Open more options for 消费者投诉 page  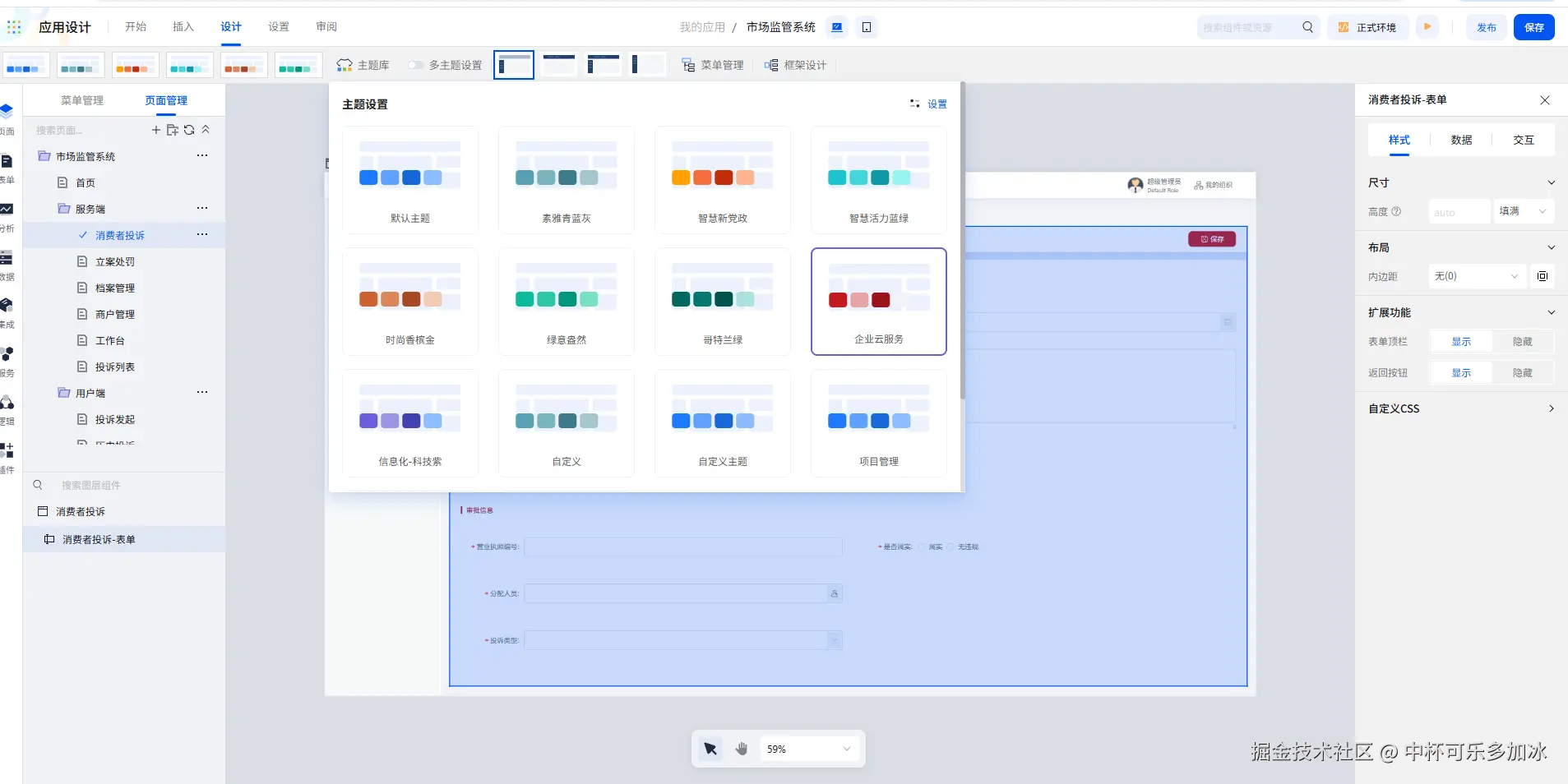pos(202,234)
